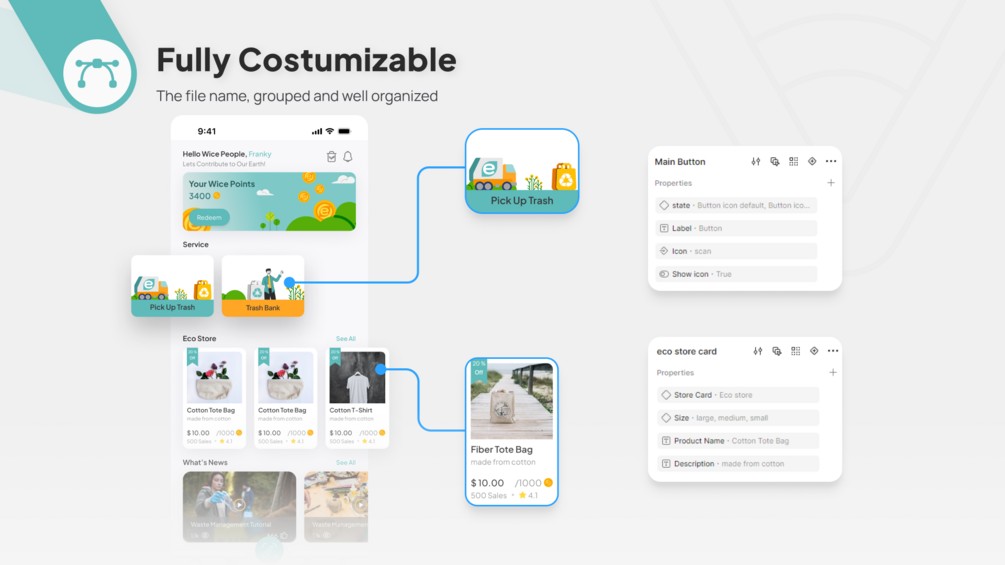Click the adjust icon in eco store card panel

coord(758,351)
